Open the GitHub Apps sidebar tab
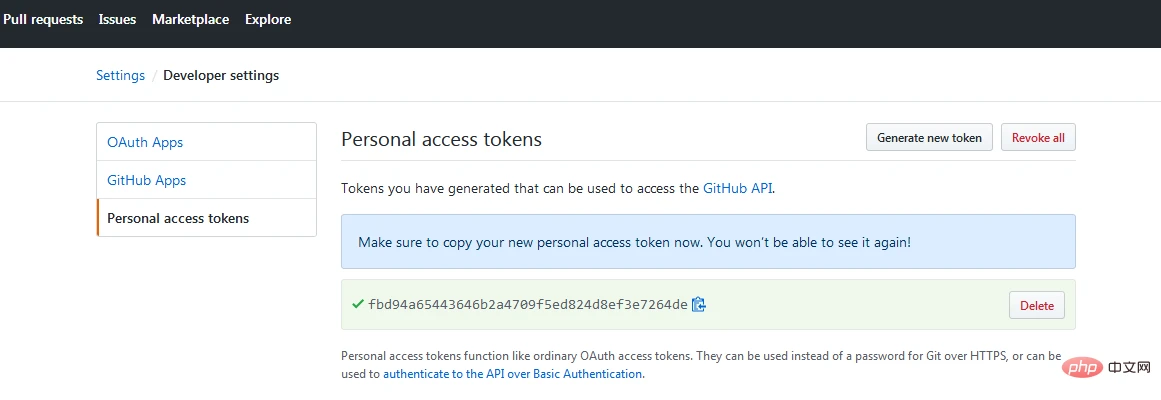The width and height of the screenshot is (1161, 400). point(147,180)
